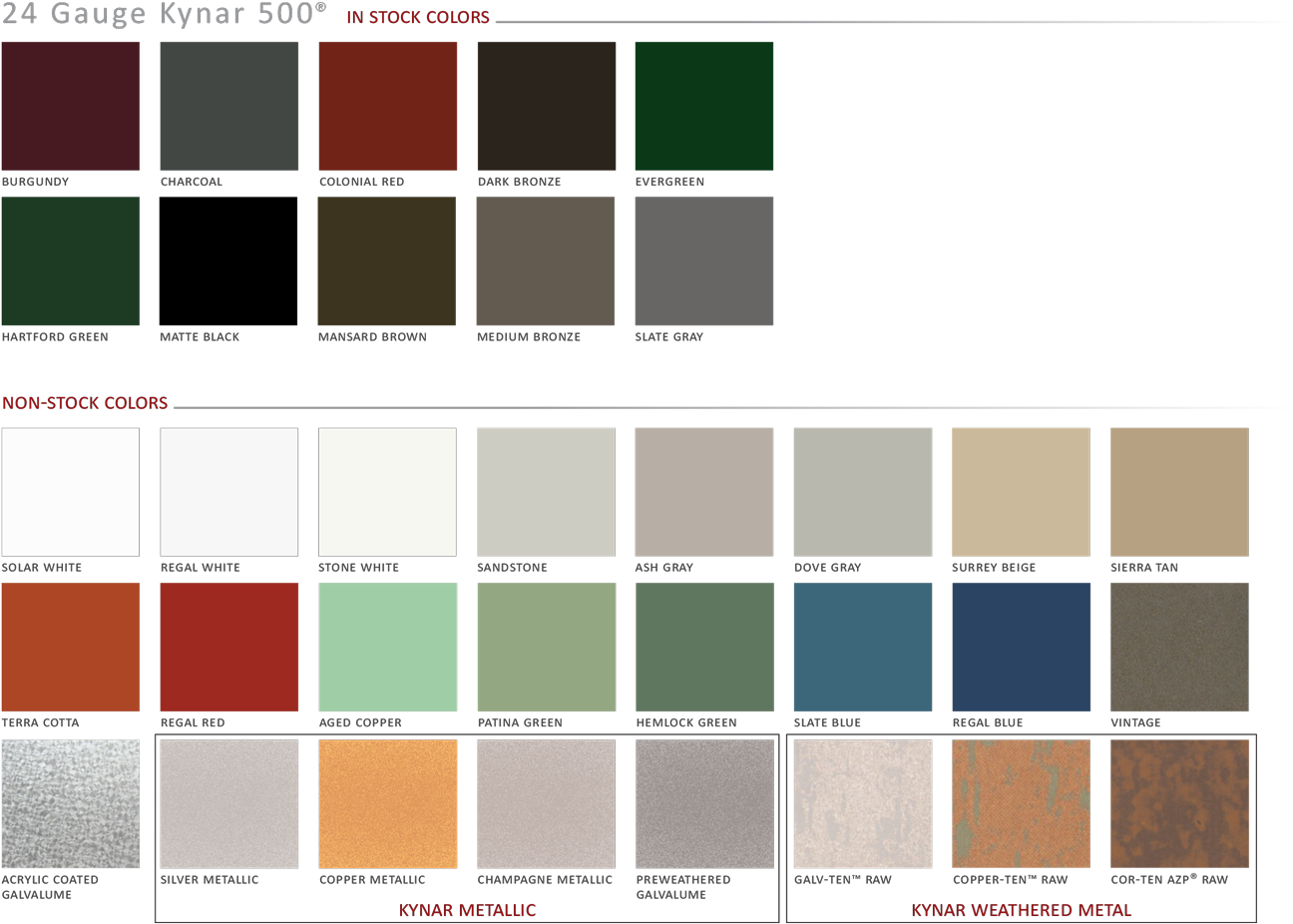Click the "COLONIAL RED" text label

tap(362, 182)
